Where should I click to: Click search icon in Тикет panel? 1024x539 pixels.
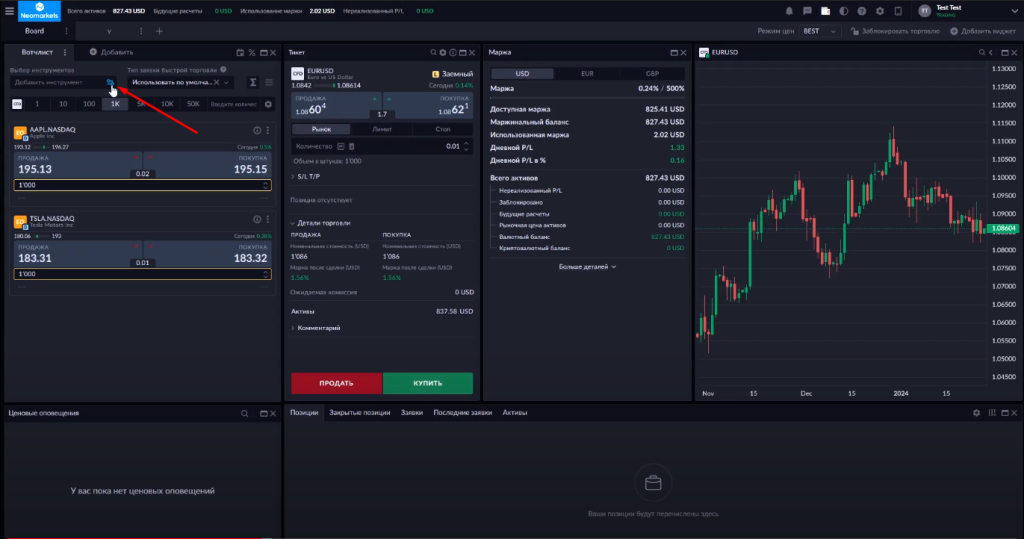tap(433, 52)
